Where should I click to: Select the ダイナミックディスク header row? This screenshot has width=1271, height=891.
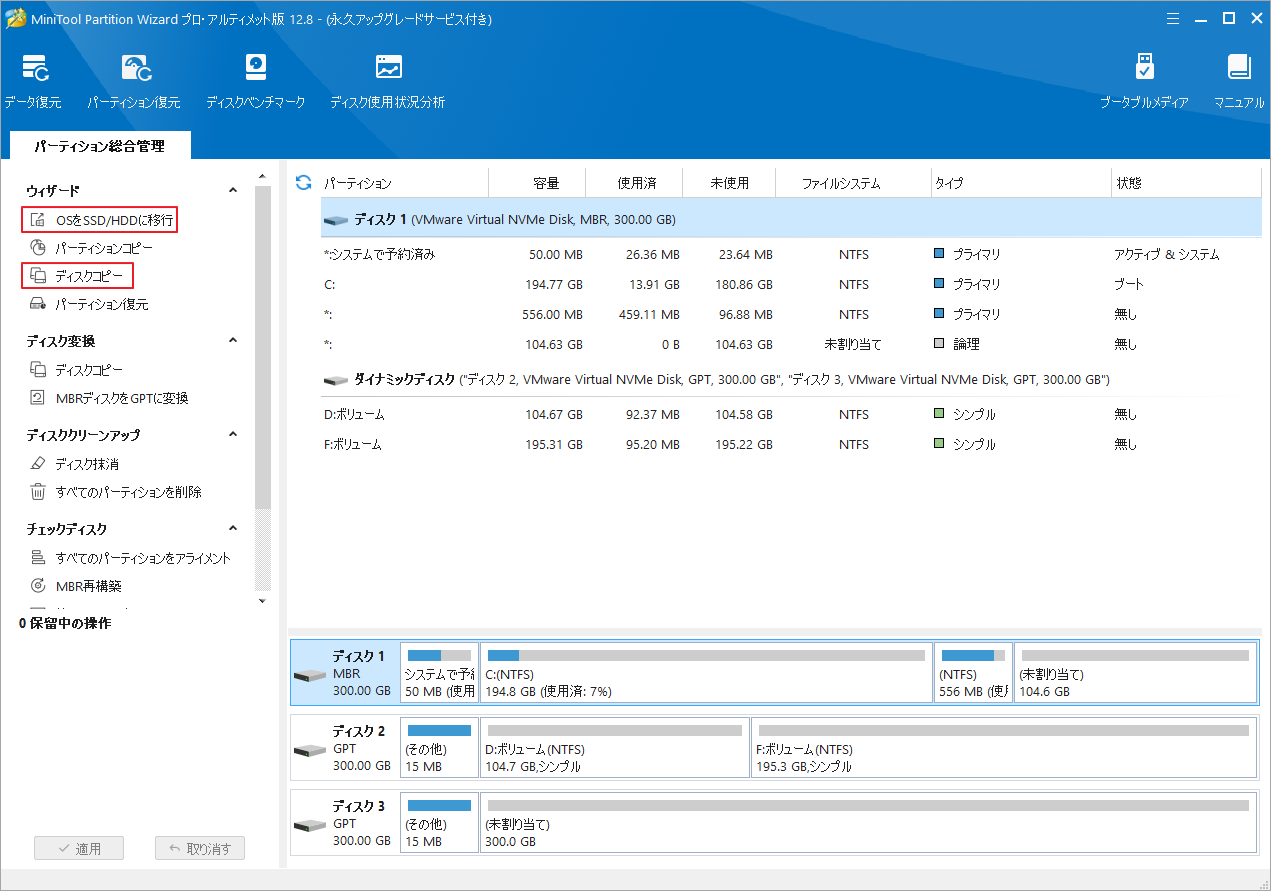(x=791, y=380)
